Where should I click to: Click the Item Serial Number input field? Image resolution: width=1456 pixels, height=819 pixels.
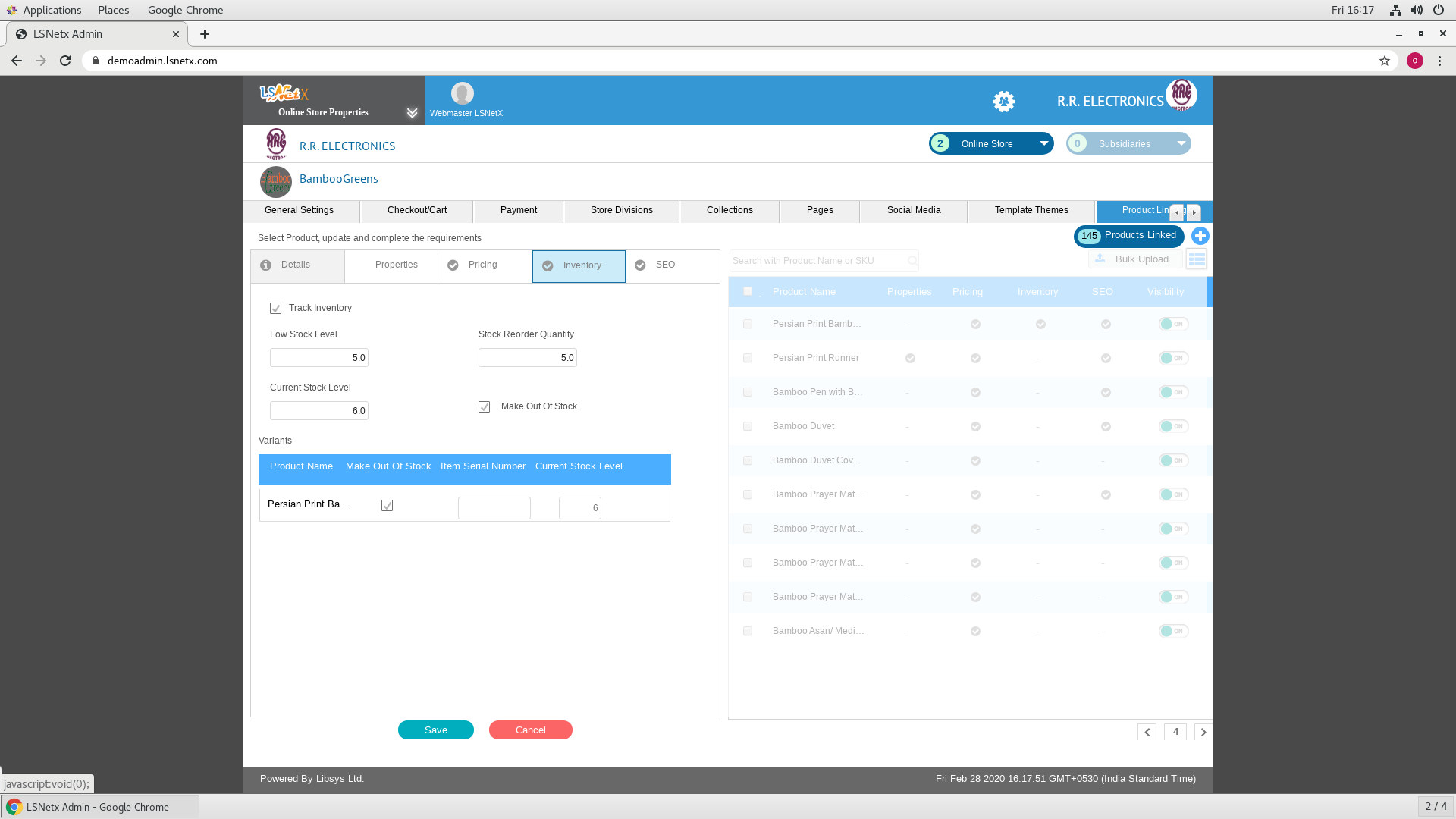pyautogui.click(x=494, y=507)
